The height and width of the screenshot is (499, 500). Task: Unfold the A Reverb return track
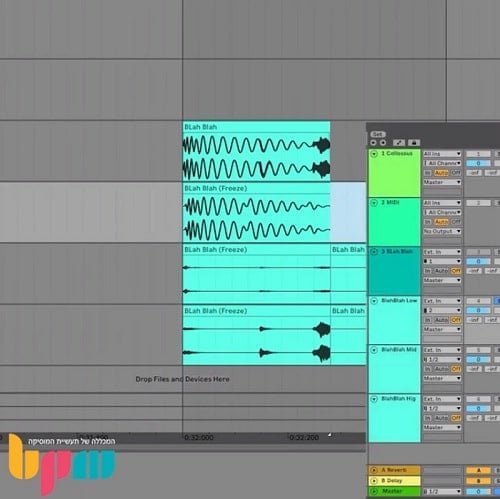point(374,470)
